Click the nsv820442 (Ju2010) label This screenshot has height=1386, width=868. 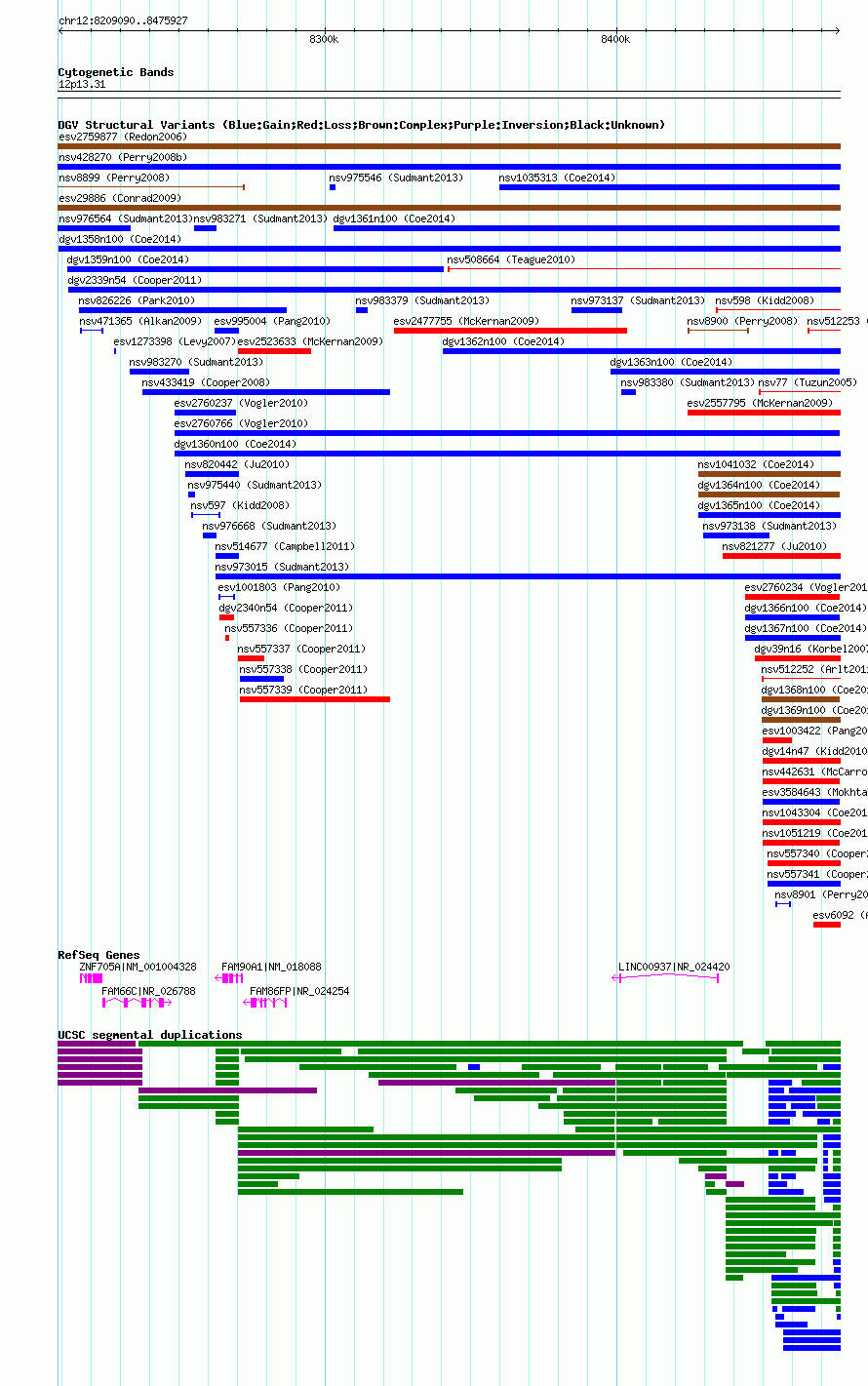(237, 464)
